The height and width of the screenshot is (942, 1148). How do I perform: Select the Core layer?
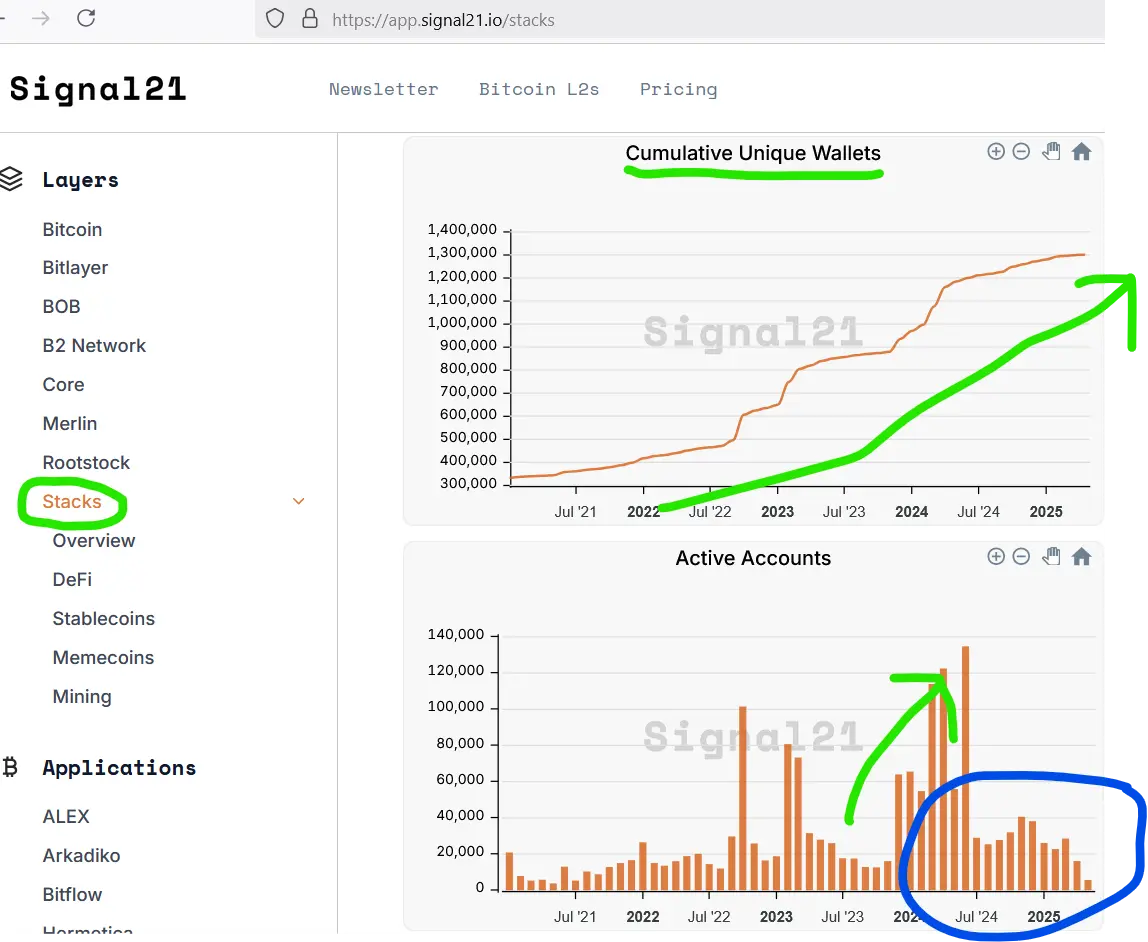64,384
